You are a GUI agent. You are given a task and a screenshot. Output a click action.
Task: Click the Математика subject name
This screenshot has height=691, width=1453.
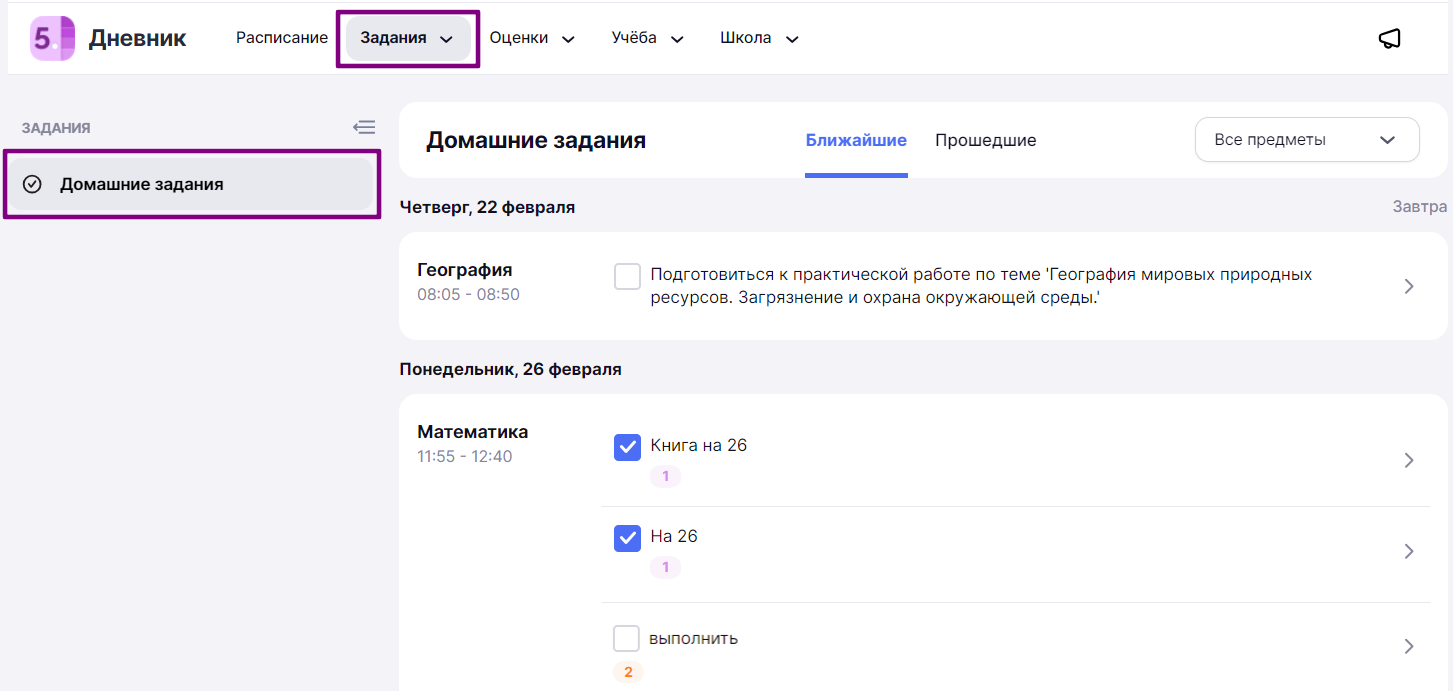[473, 432]
